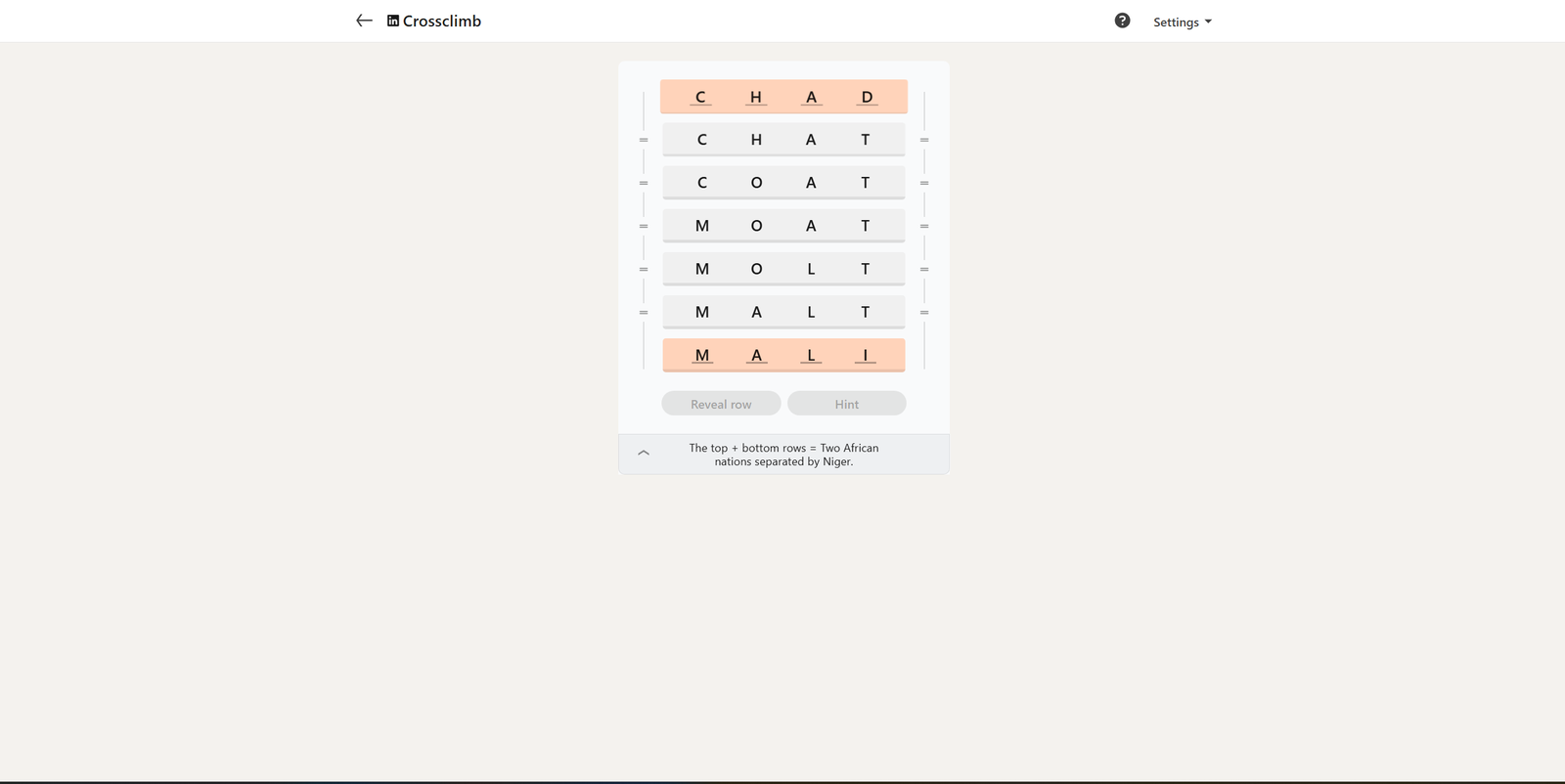Open the help question mark icon
This screenshot has width=1565, height=784.
[x=1122, y=21]
